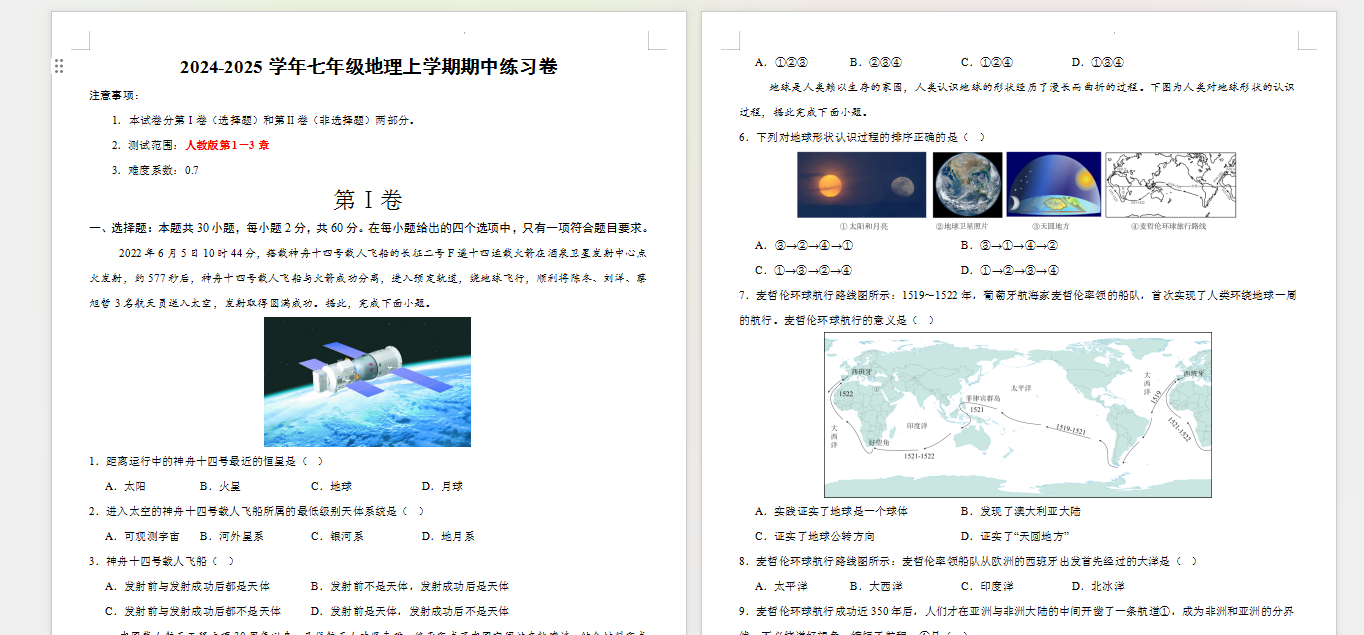Click question 8 option C. 印度洋
Screen dimensions: 1364x635
[x=987, y=586]
